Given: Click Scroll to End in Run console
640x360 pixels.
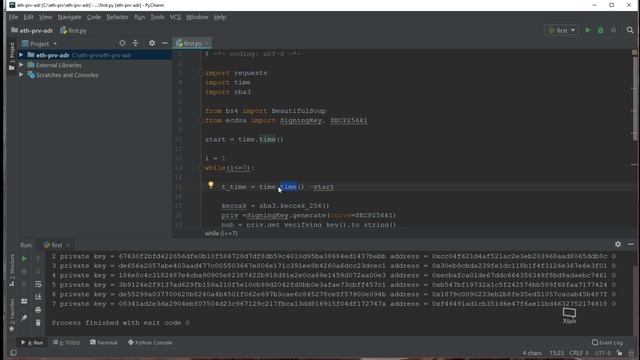Looking at the screenshot, I should (38, 297).
